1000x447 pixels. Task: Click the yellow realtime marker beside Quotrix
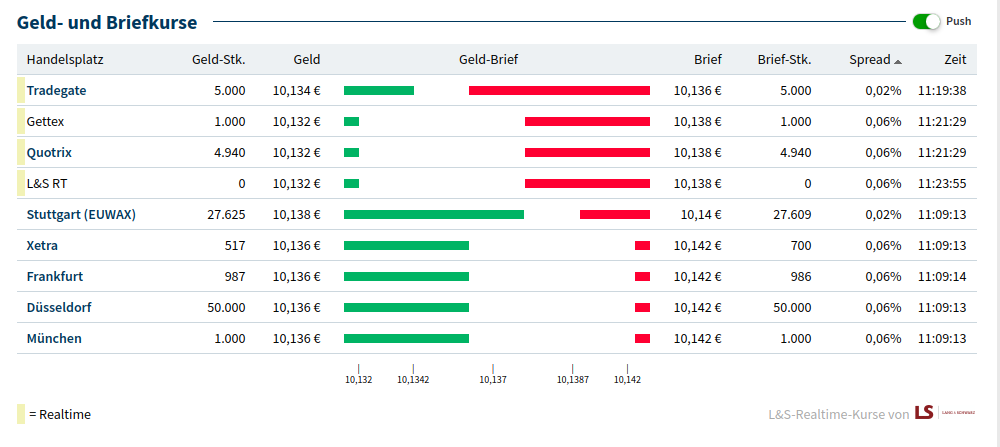21,152
